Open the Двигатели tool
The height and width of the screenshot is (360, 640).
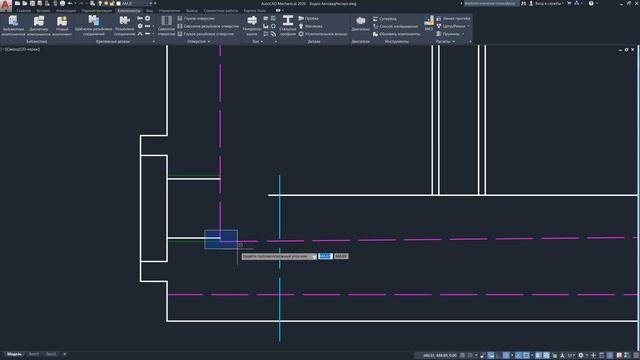tap(360, 24)
